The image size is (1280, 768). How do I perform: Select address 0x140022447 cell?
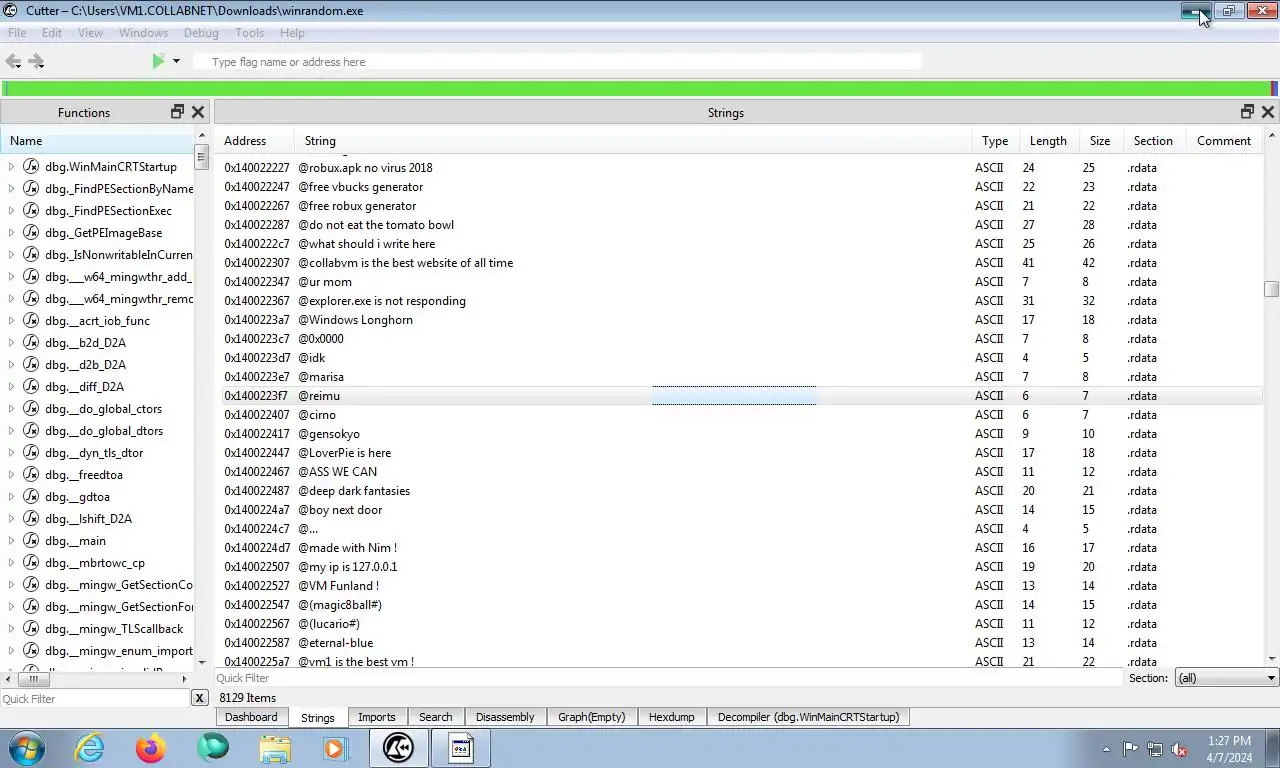257,453
